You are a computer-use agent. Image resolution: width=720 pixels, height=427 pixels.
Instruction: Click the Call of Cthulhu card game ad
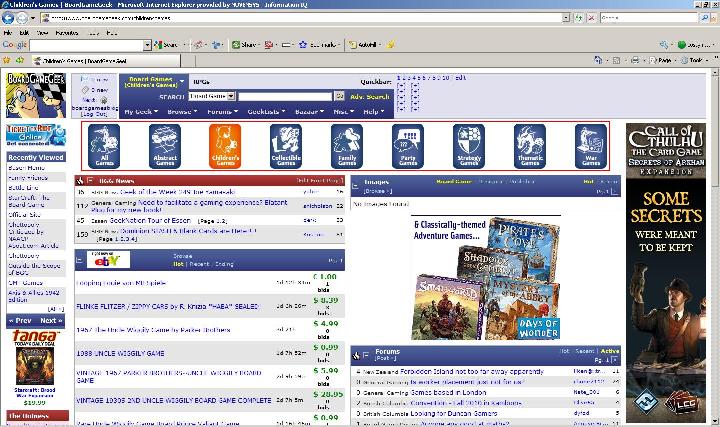point(666,273)
